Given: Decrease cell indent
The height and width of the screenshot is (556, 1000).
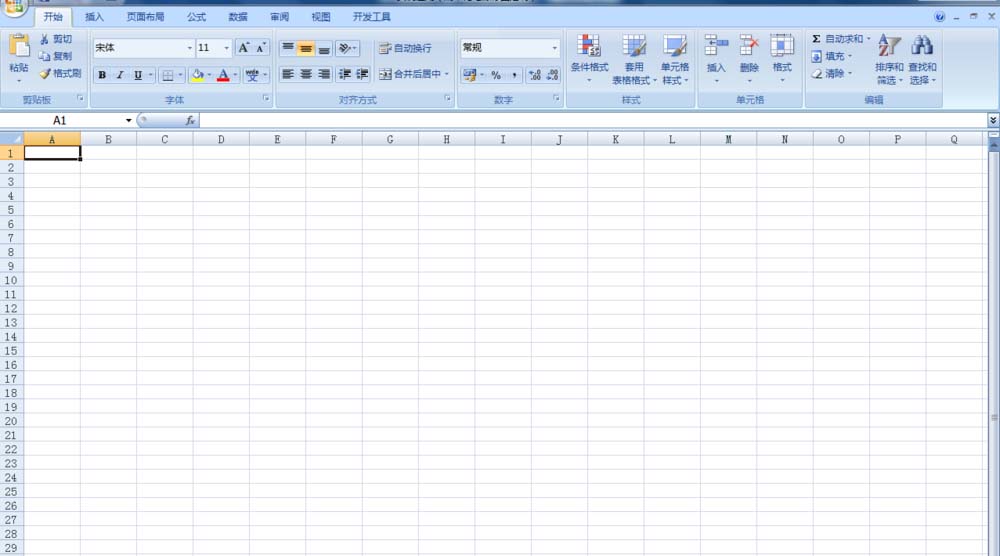Looking at the screenshot, I should 344,75.
